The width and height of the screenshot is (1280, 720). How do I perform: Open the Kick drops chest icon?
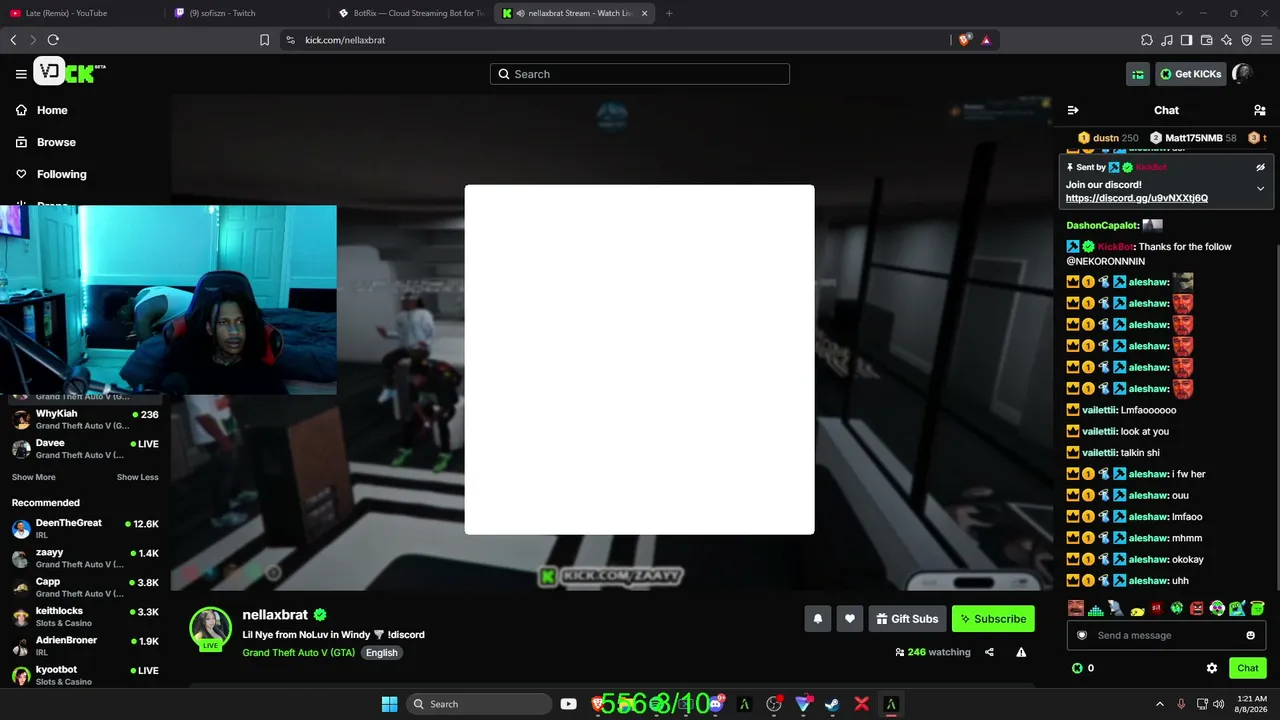1138,74
